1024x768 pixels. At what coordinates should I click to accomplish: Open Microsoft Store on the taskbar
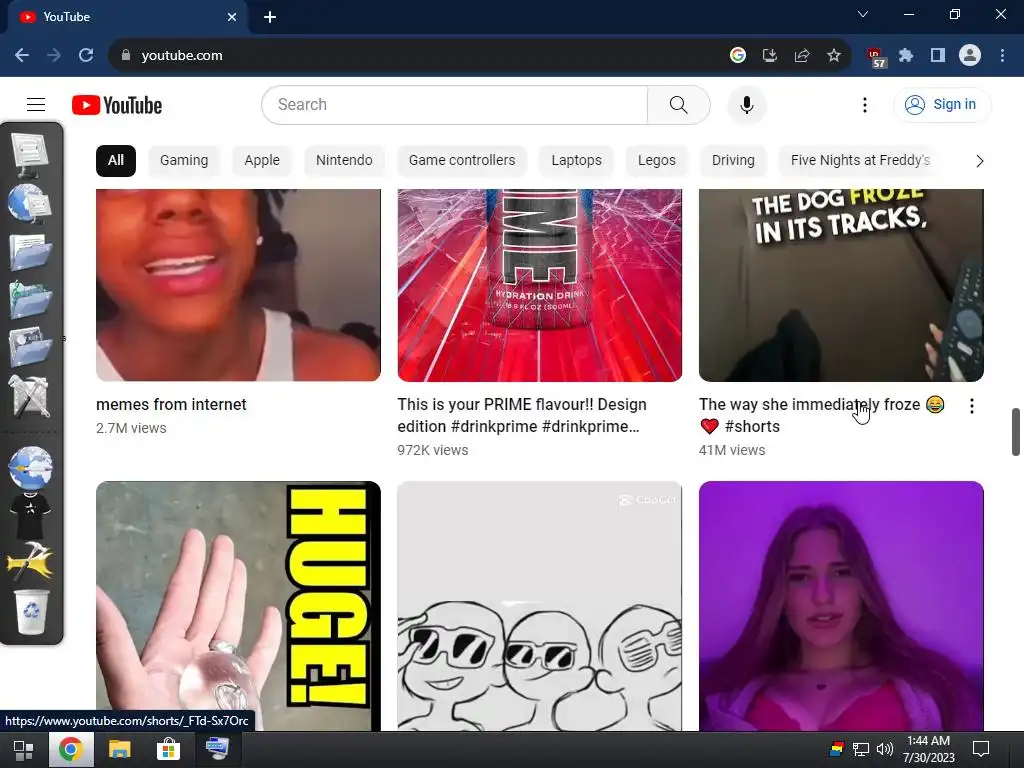point(168,750)
